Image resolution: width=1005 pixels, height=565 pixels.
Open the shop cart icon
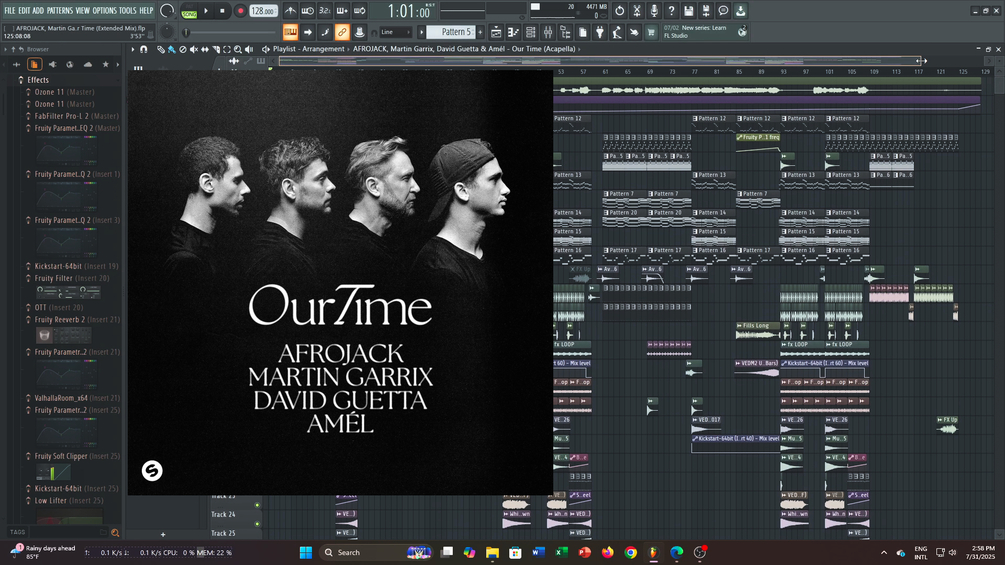(x=651, y=32)
